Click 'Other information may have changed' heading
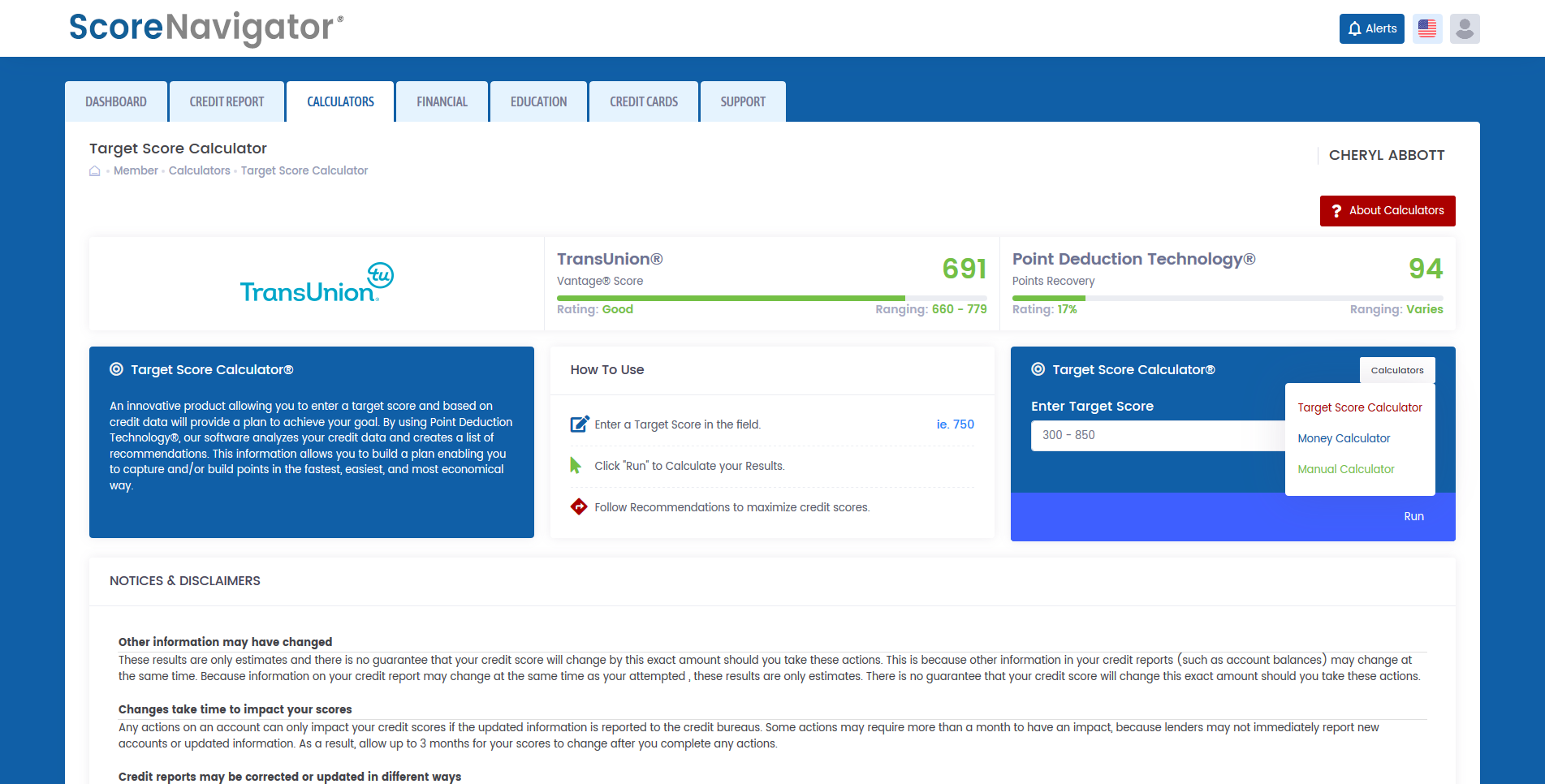 [x=226, y=642]
